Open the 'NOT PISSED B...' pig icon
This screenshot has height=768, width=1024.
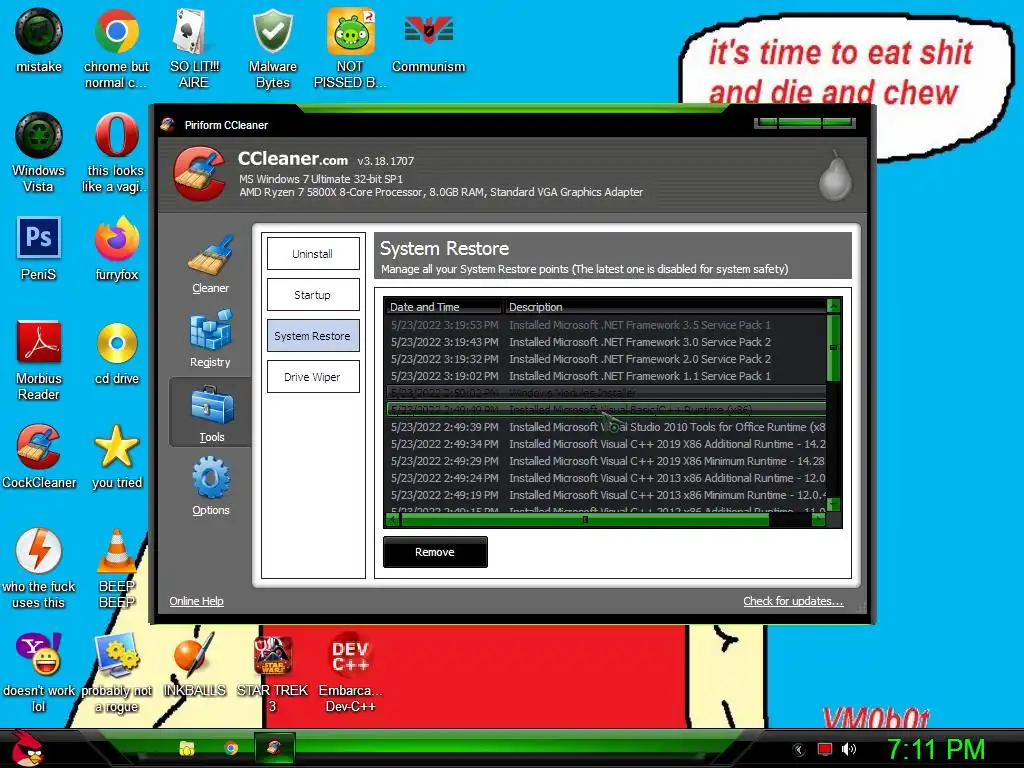tap(350, 48)
